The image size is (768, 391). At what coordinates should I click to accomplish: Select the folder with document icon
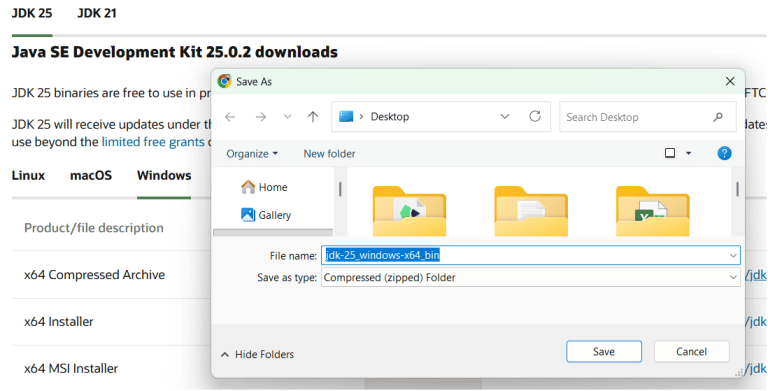[531, 211]
